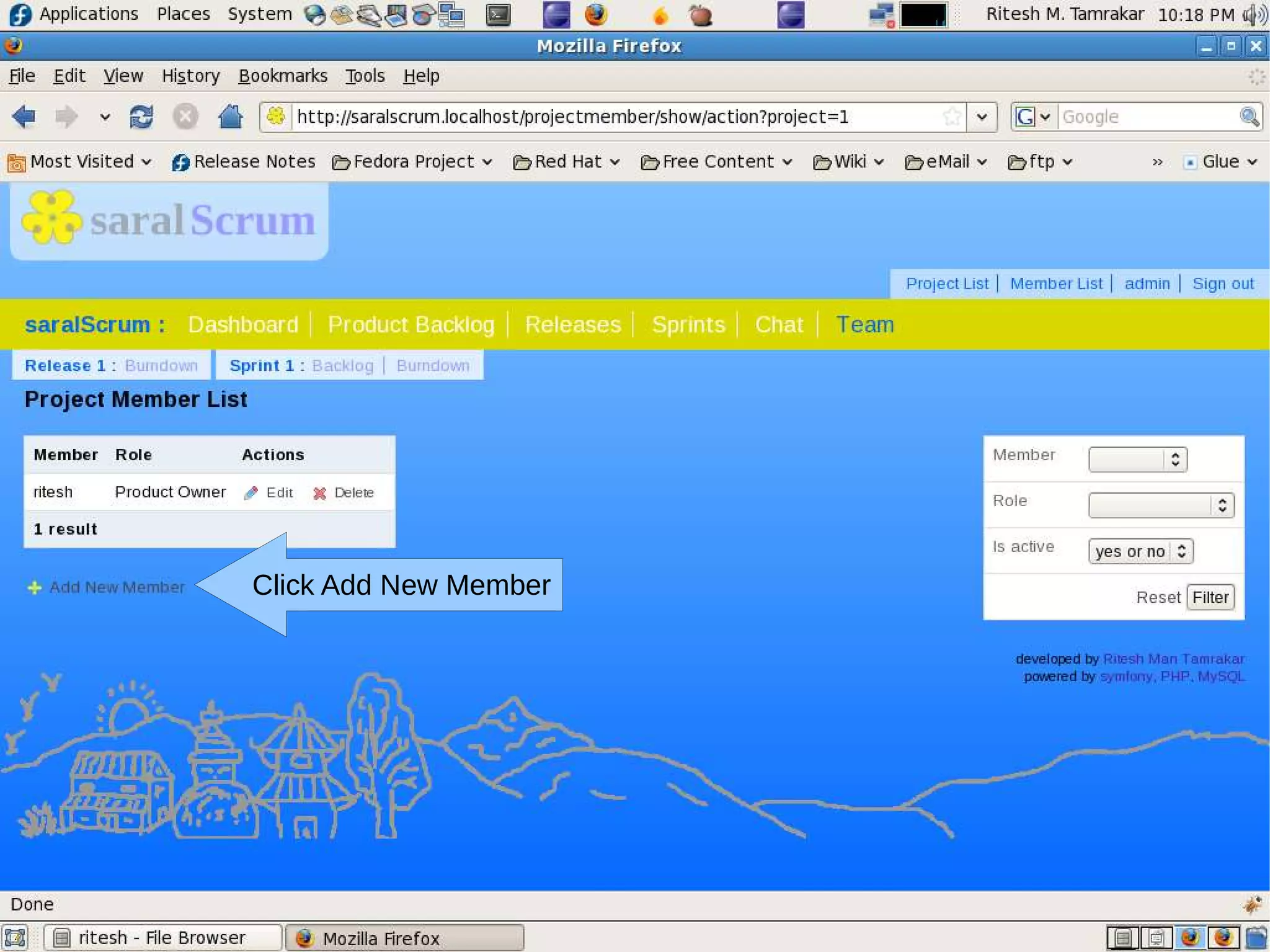Expand the Glue bookmark menu
1270x952 pixels.
[1220, 162]
